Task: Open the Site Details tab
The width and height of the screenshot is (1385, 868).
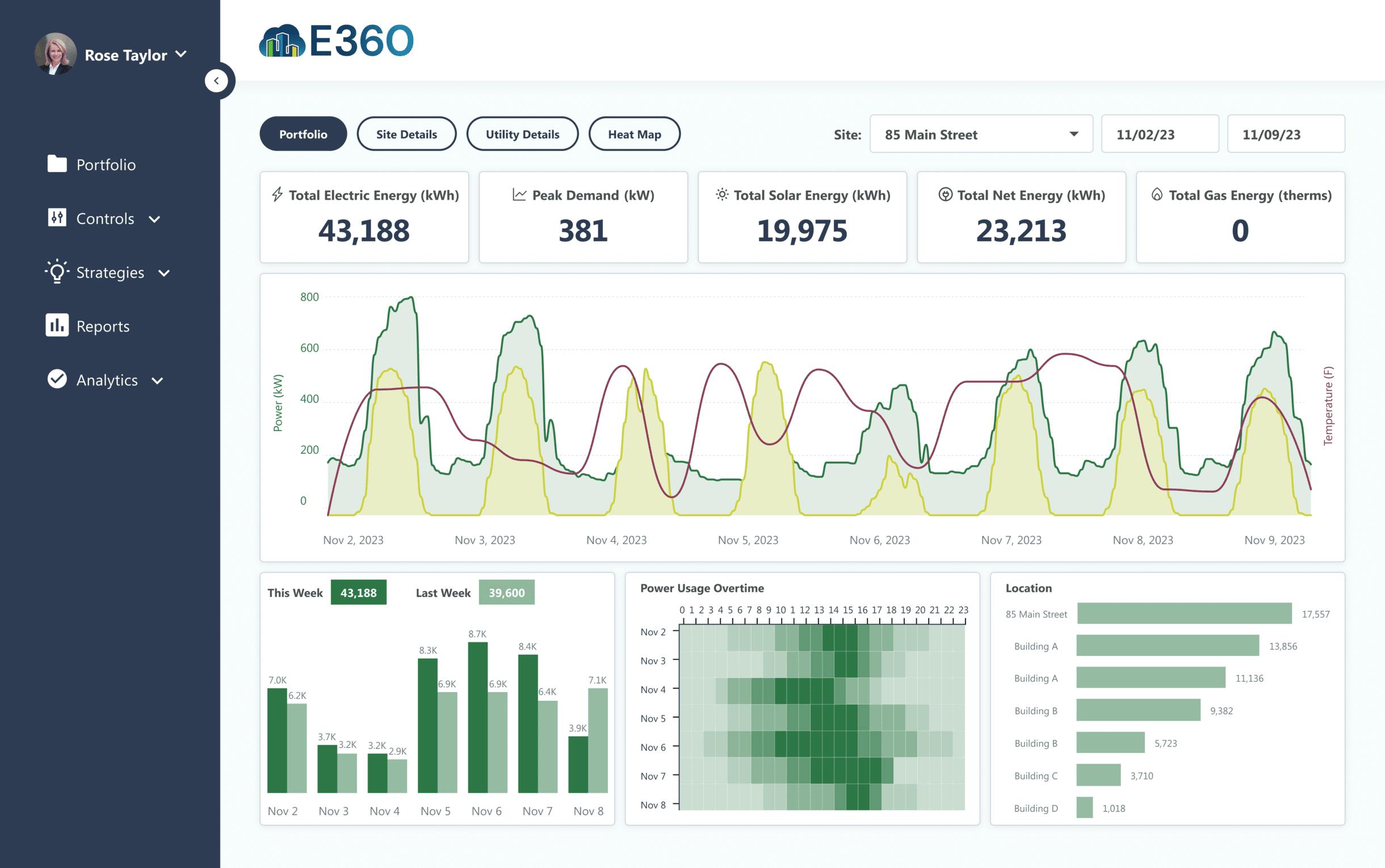Action: pyautogui.click(x=406, y=134)
